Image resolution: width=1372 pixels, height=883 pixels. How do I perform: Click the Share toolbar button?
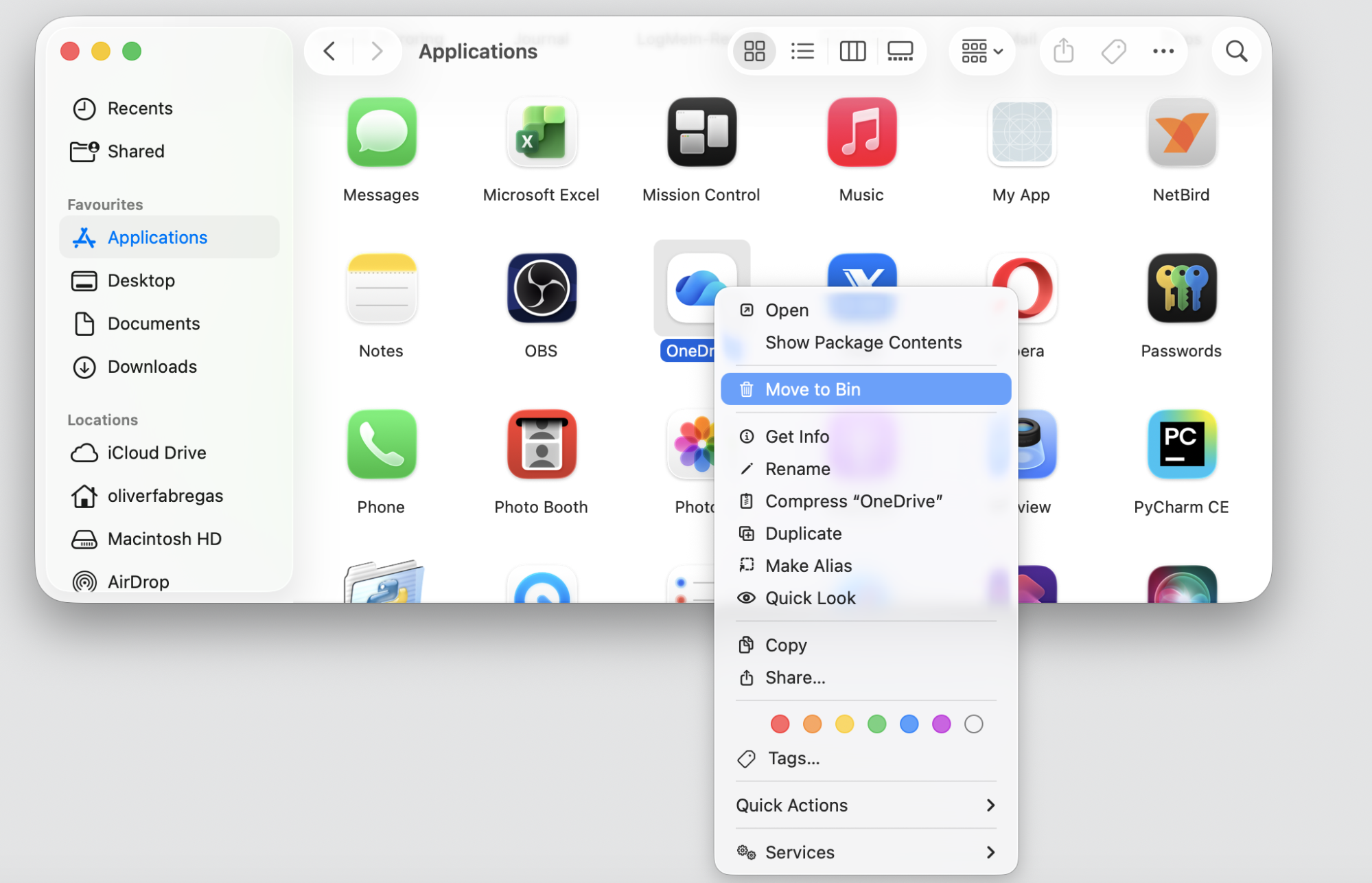[1063, 51]
